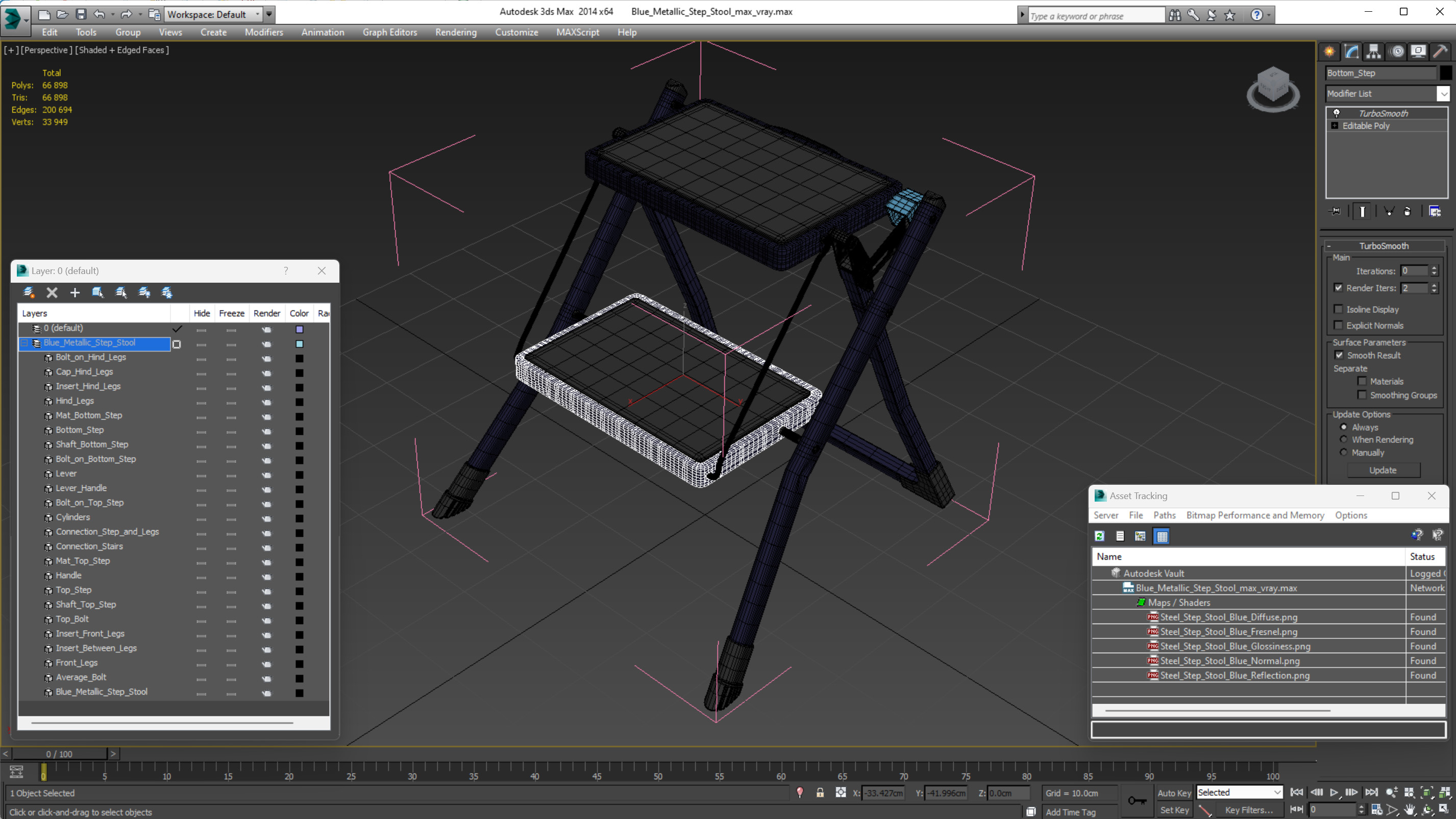Switch Asset Tracking to table view
This screenshot has height=819, width=1456.
[x=1162, y=536]
